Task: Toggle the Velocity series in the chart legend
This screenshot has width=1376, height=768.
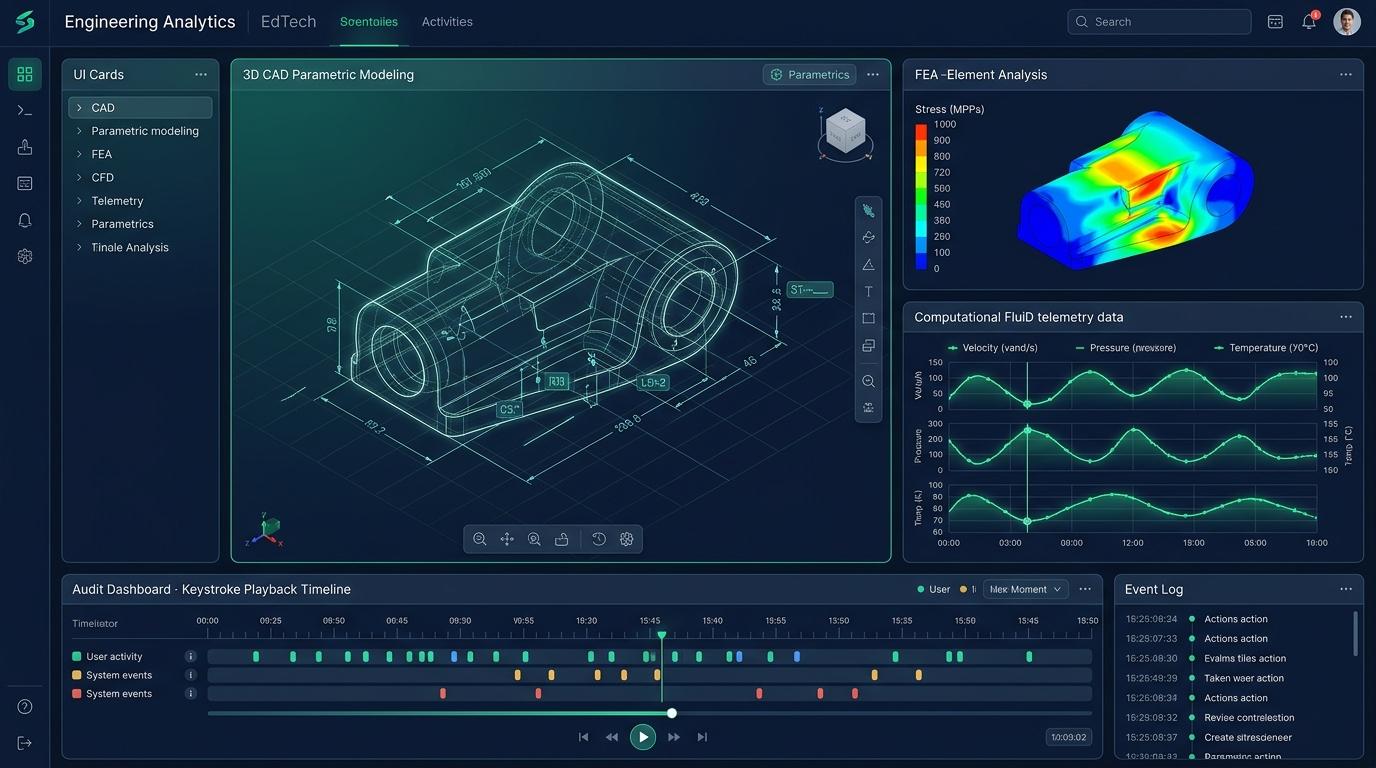Action: point(991,348)
